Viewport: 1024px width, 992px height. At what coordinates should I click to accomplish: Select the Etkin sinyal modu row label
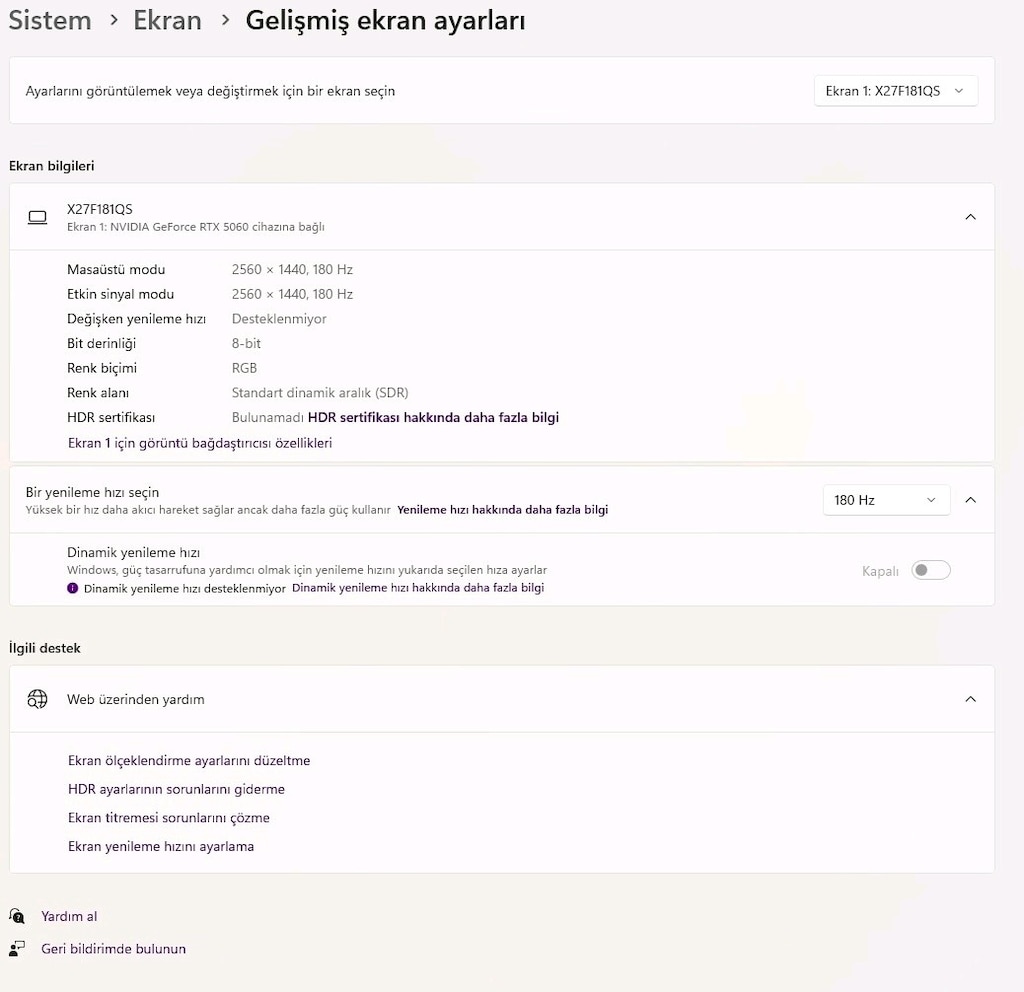point(121,295)
